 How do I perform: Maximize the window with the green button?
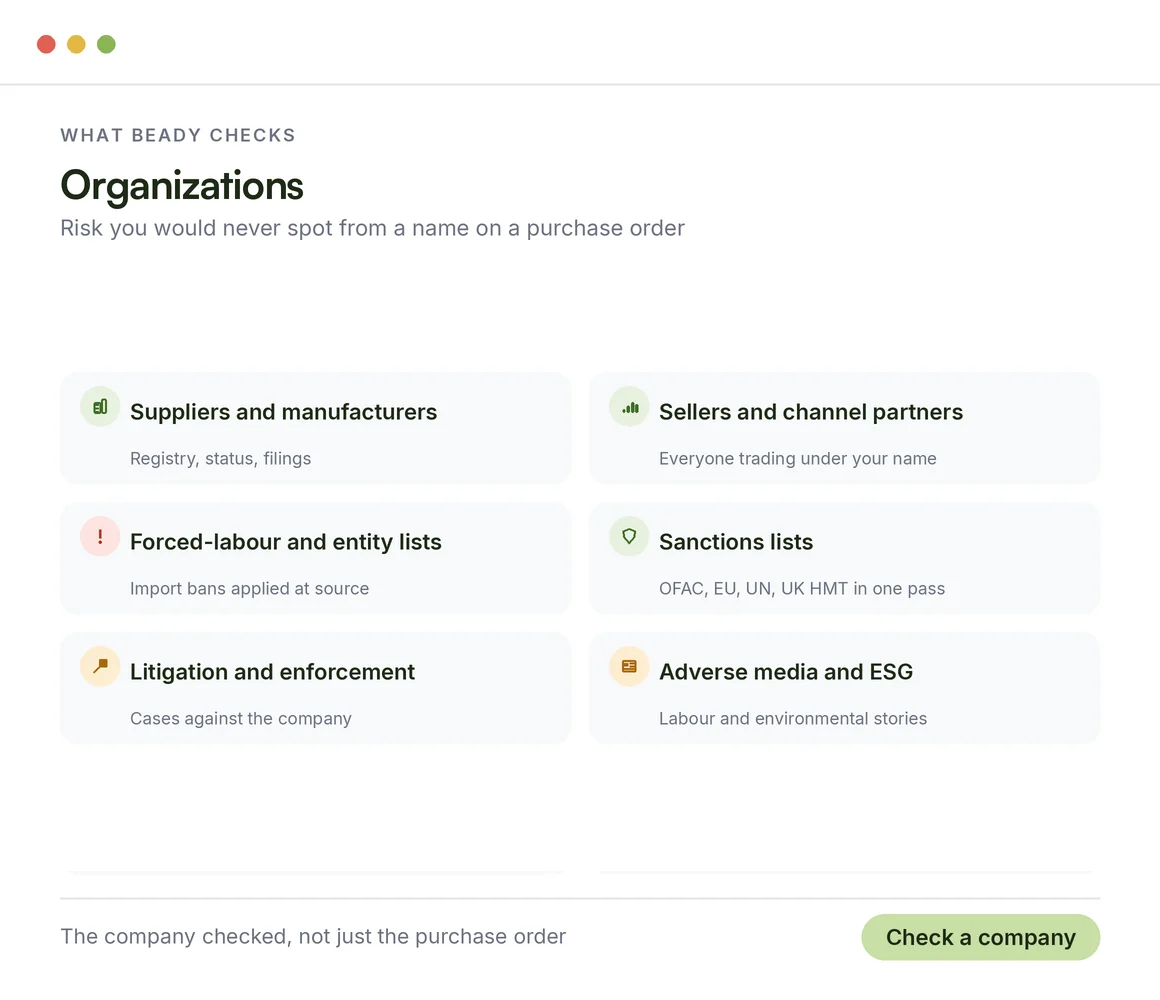[107, 44]
